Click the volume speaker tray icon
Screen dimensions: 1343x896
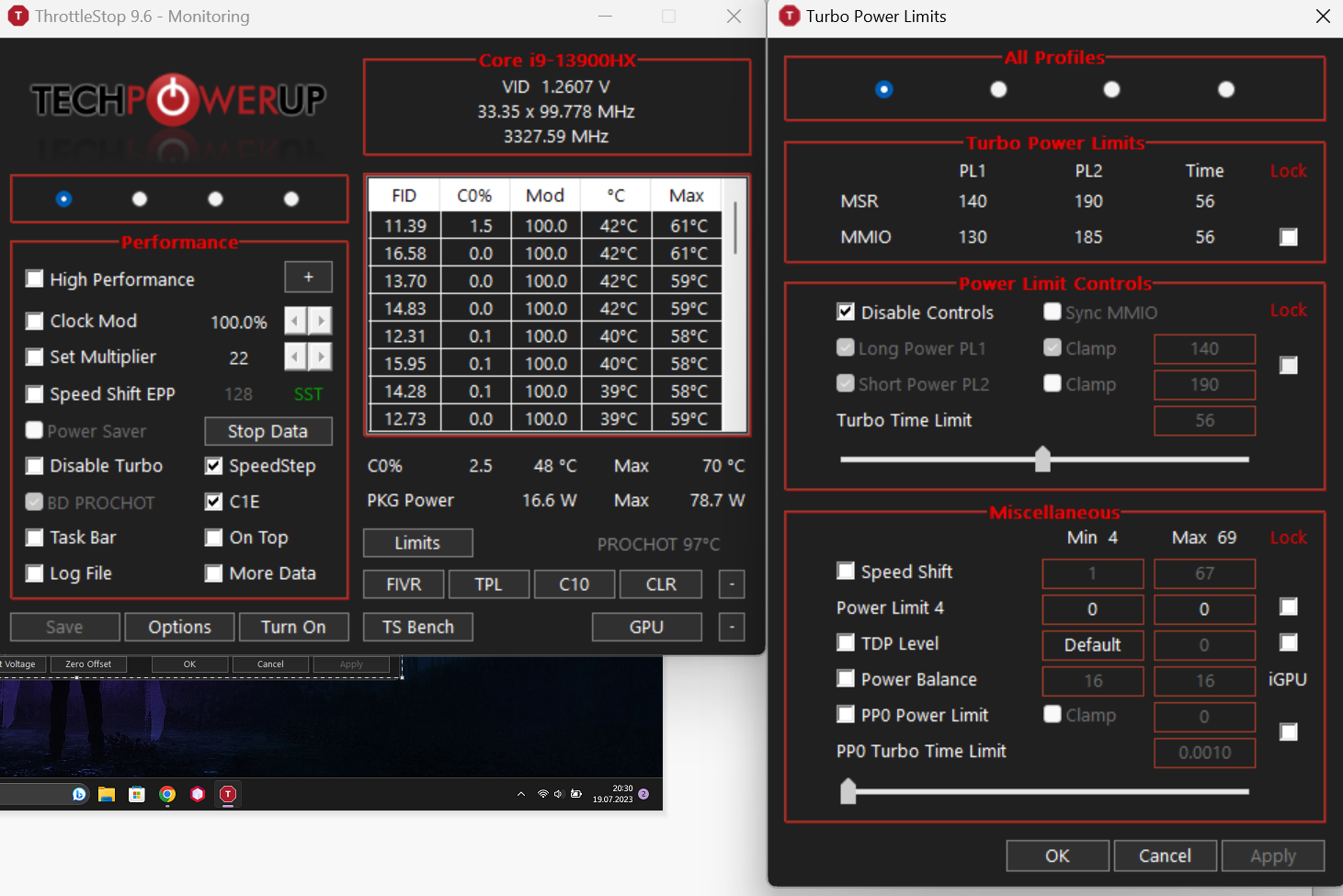(x=559, y=794)
